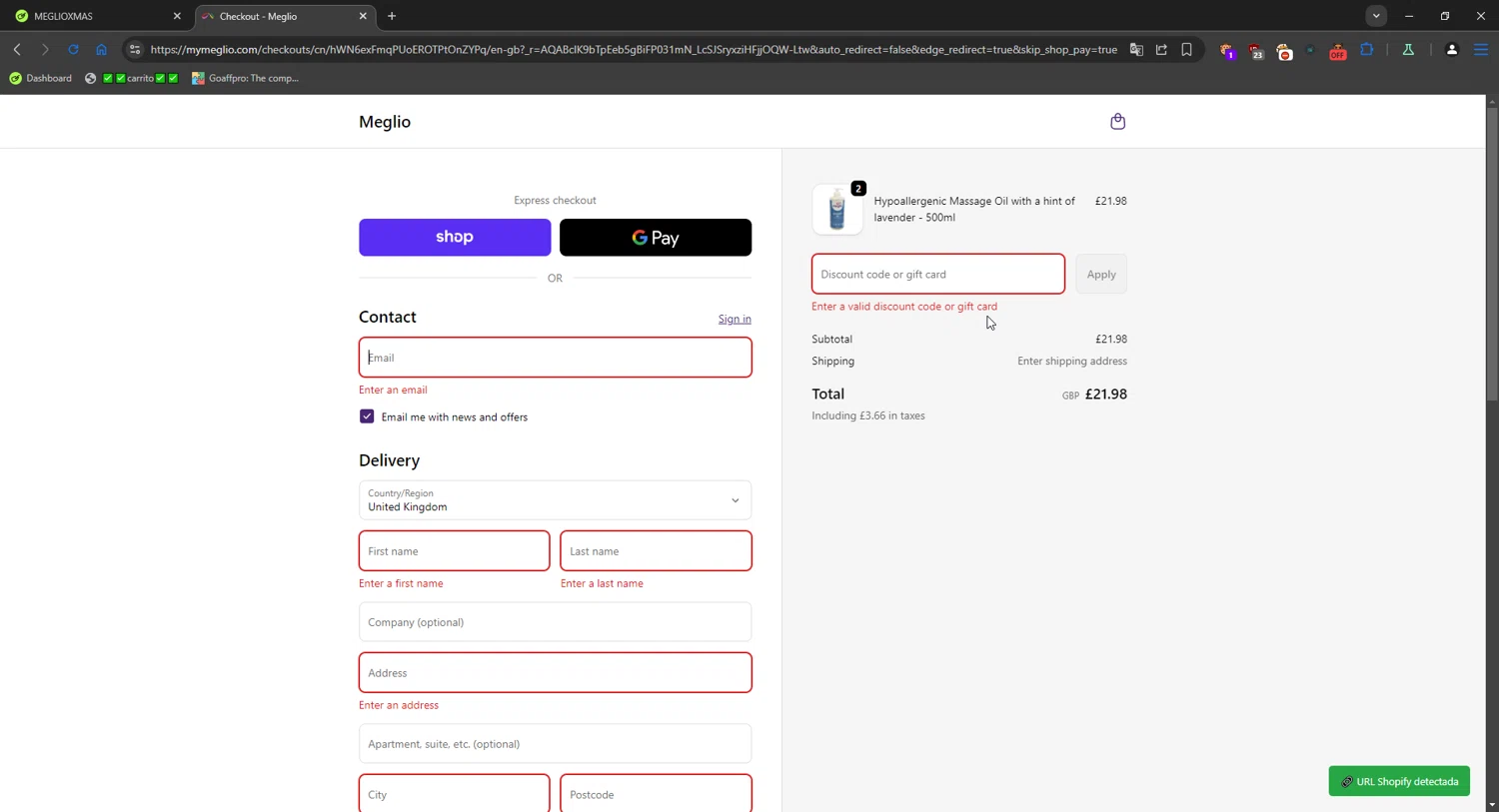The height and width of the screenshot is (812, 1499).
Task: Open the tab search dropdown arrow
Action: (1376, 16)
